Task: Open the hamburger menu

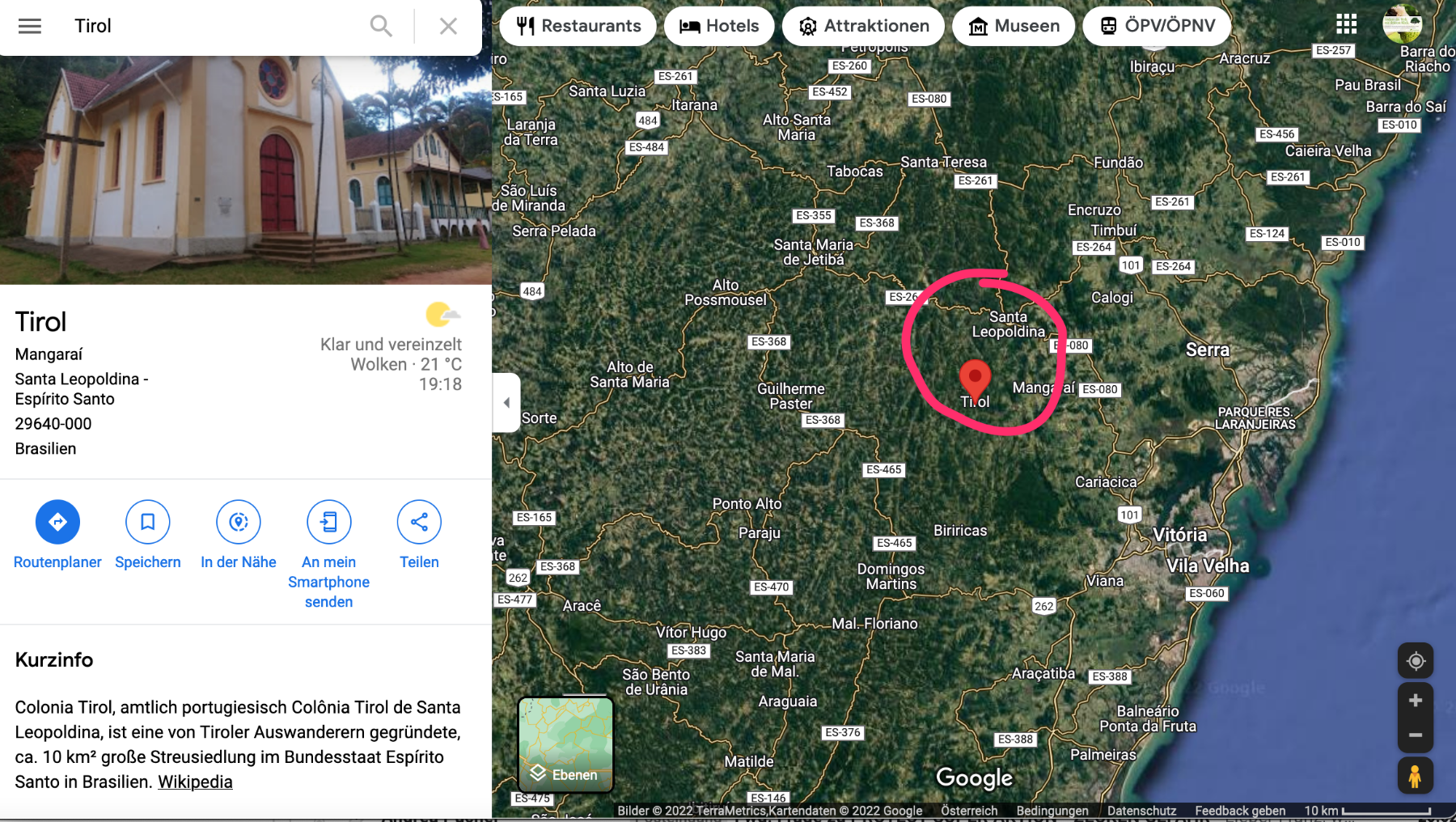Action: coord(30,26)
